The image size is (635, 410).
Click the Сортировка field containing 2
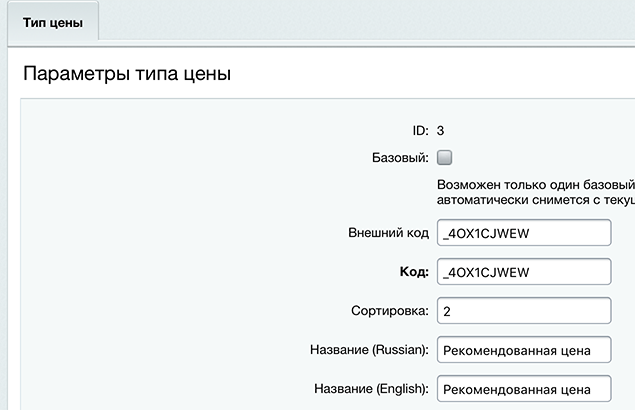[524, 311]
